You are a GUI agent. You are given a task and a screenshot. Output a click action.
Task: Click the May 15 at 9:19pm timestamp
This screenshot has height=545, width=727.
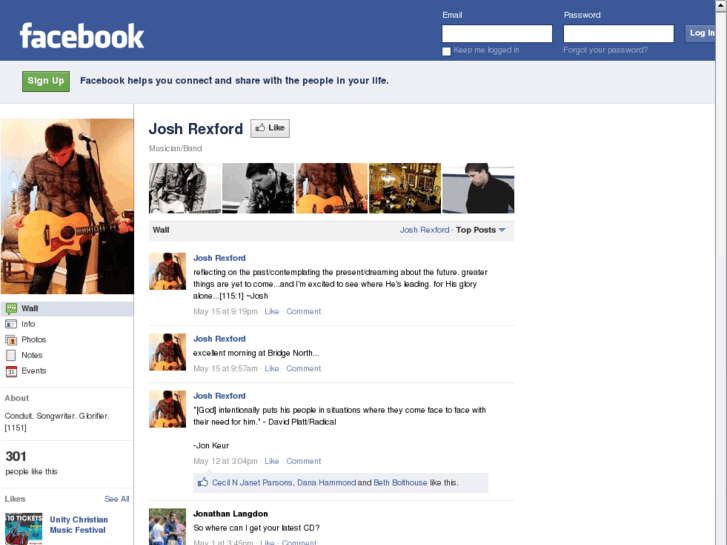[225, 311]
